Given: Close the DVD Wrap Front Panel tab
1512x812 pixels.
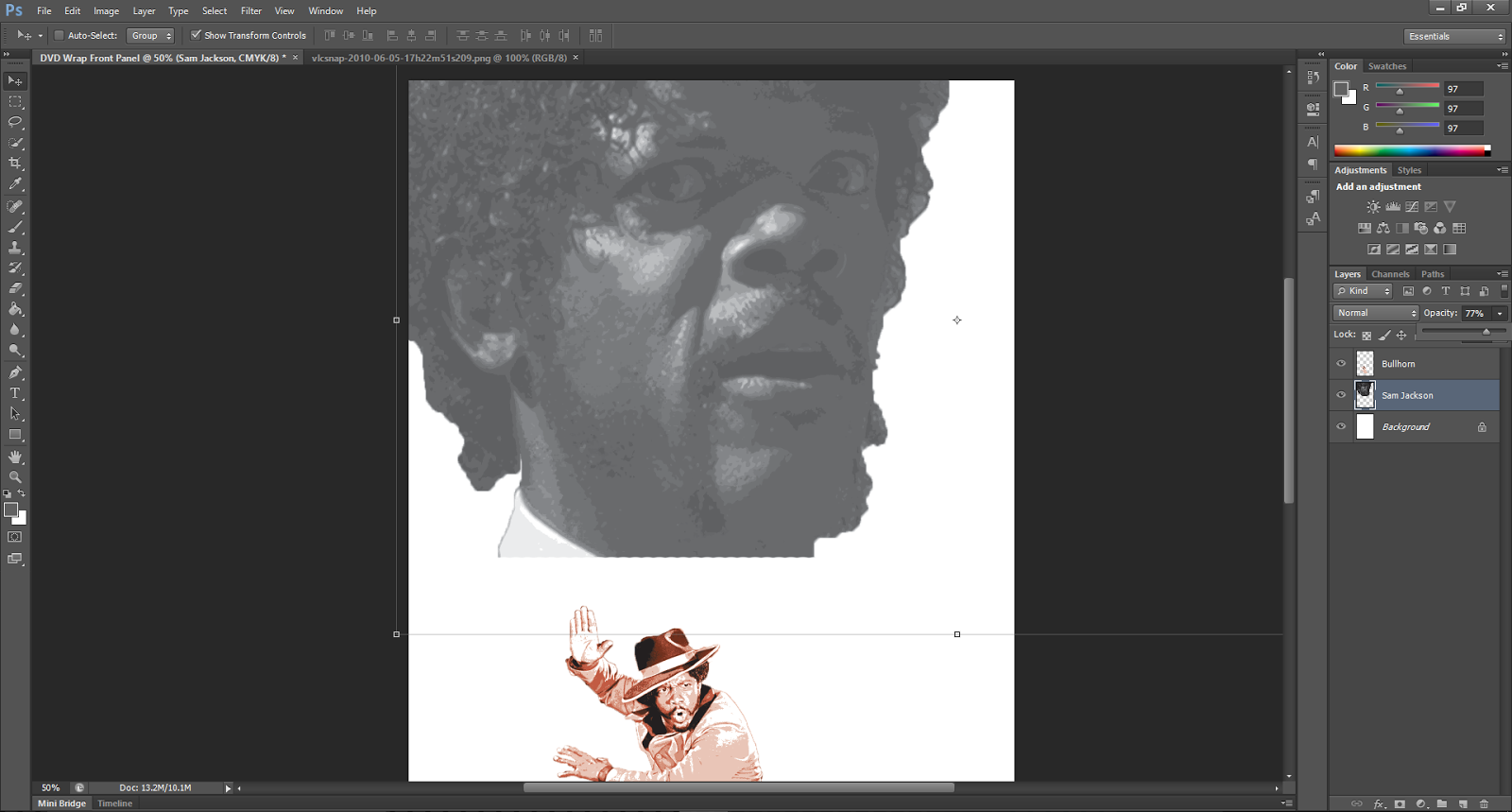Looking at the screenshot, I should click(295, 58).
